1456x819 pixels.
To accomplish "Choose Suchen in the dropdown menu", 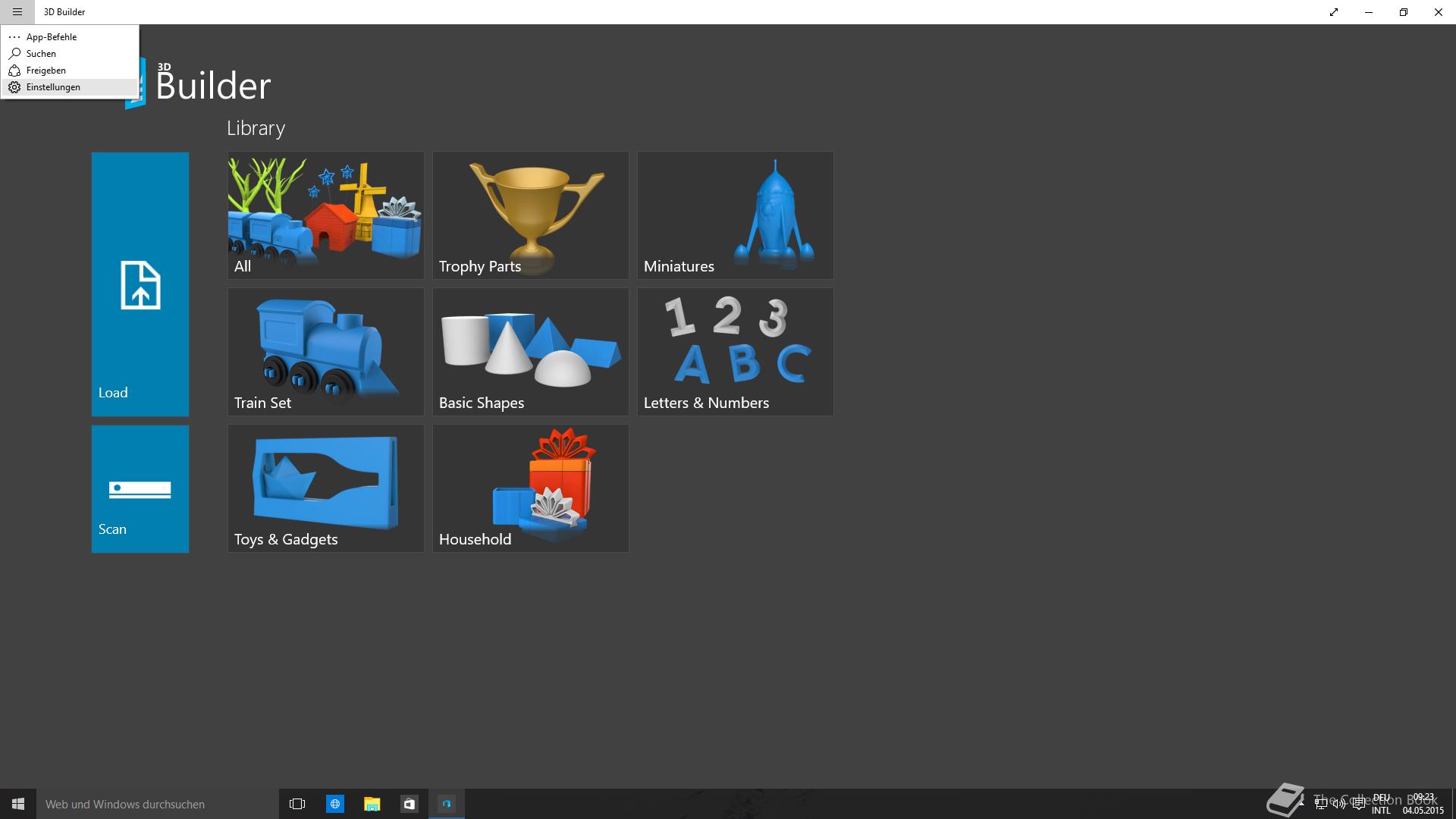I will tap(70, 53).
